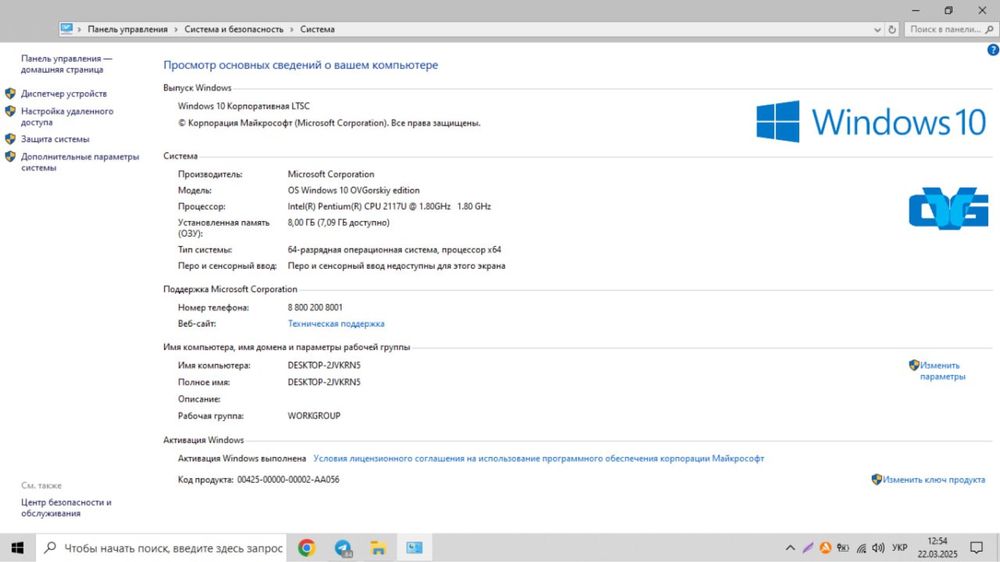1000x562 pixels.
Task: Click Система breadcrumb item
Action: (x=318, y=29)
